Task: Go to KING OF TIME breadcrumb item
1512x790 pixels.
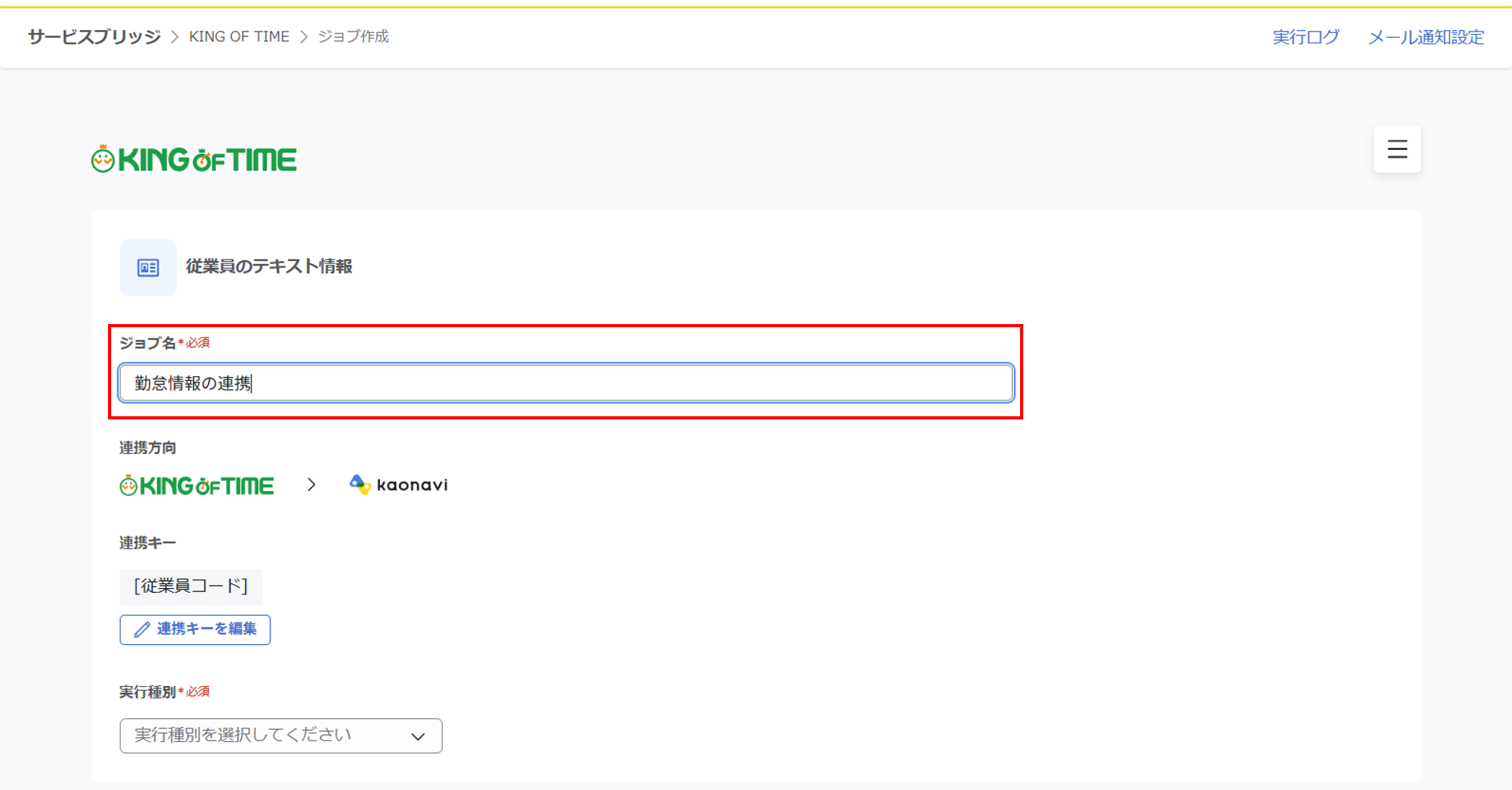Action: click(x=239, y=36)
